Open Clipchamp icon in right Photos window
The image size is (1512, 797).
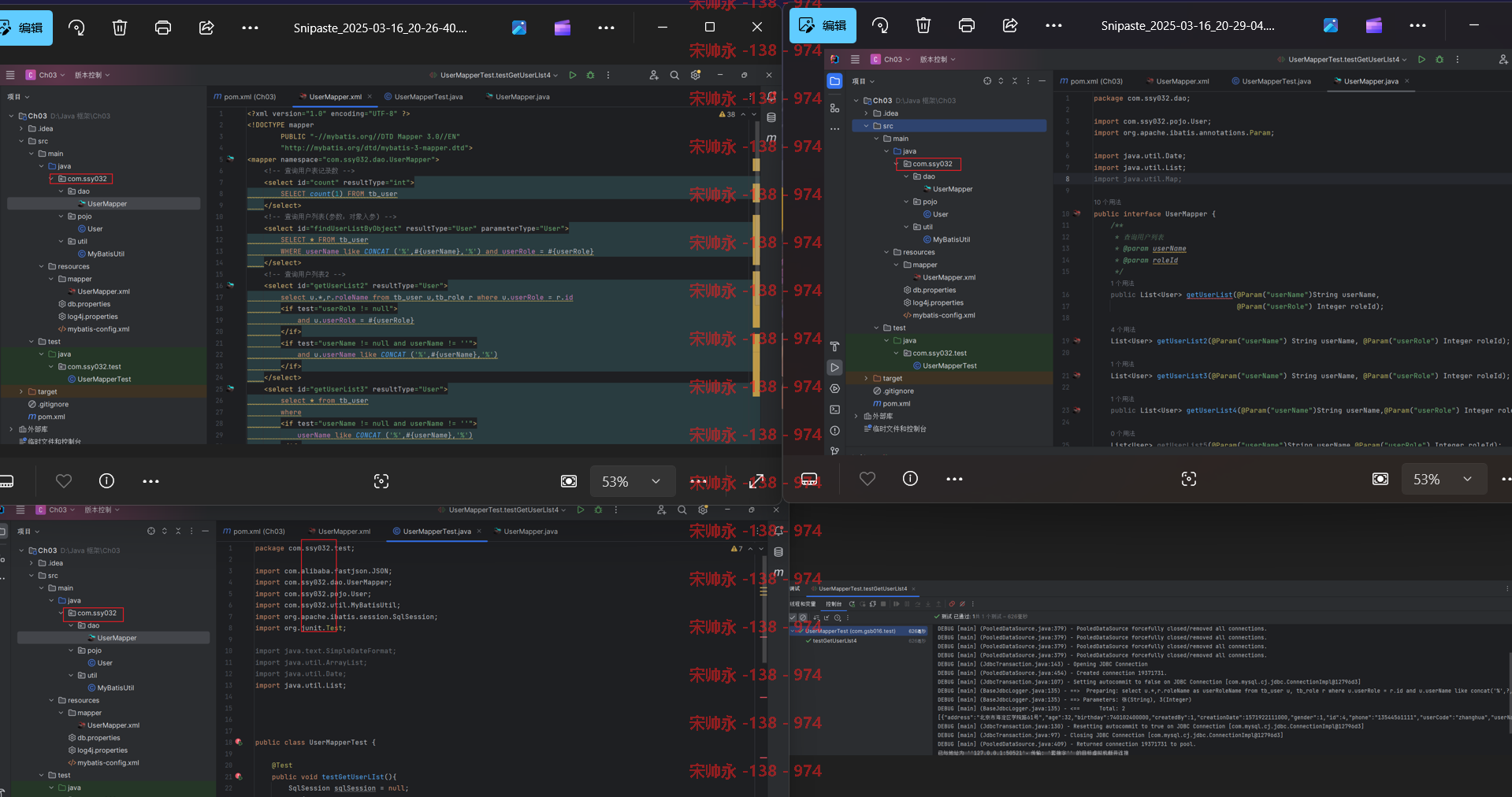1374,26
